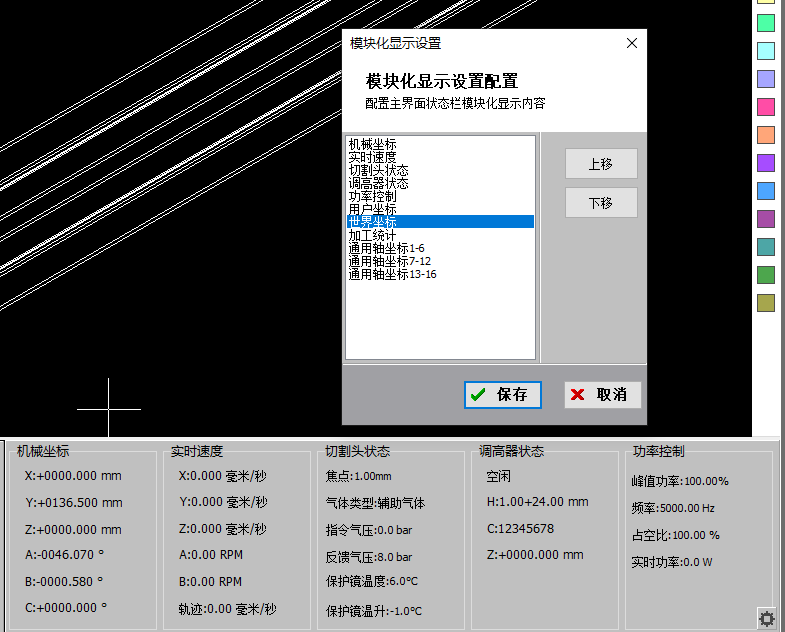Pick the teal layer color swatch
The image size is (785, 632).
tap(766, 247)
